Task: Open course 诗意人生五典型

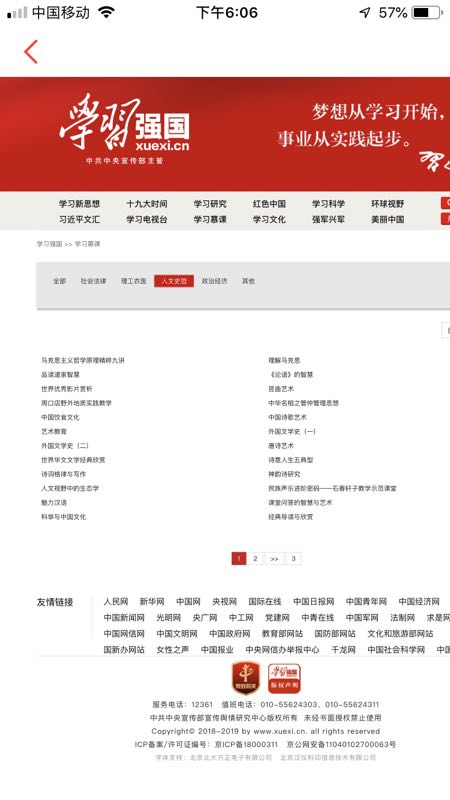Action: 291,460
